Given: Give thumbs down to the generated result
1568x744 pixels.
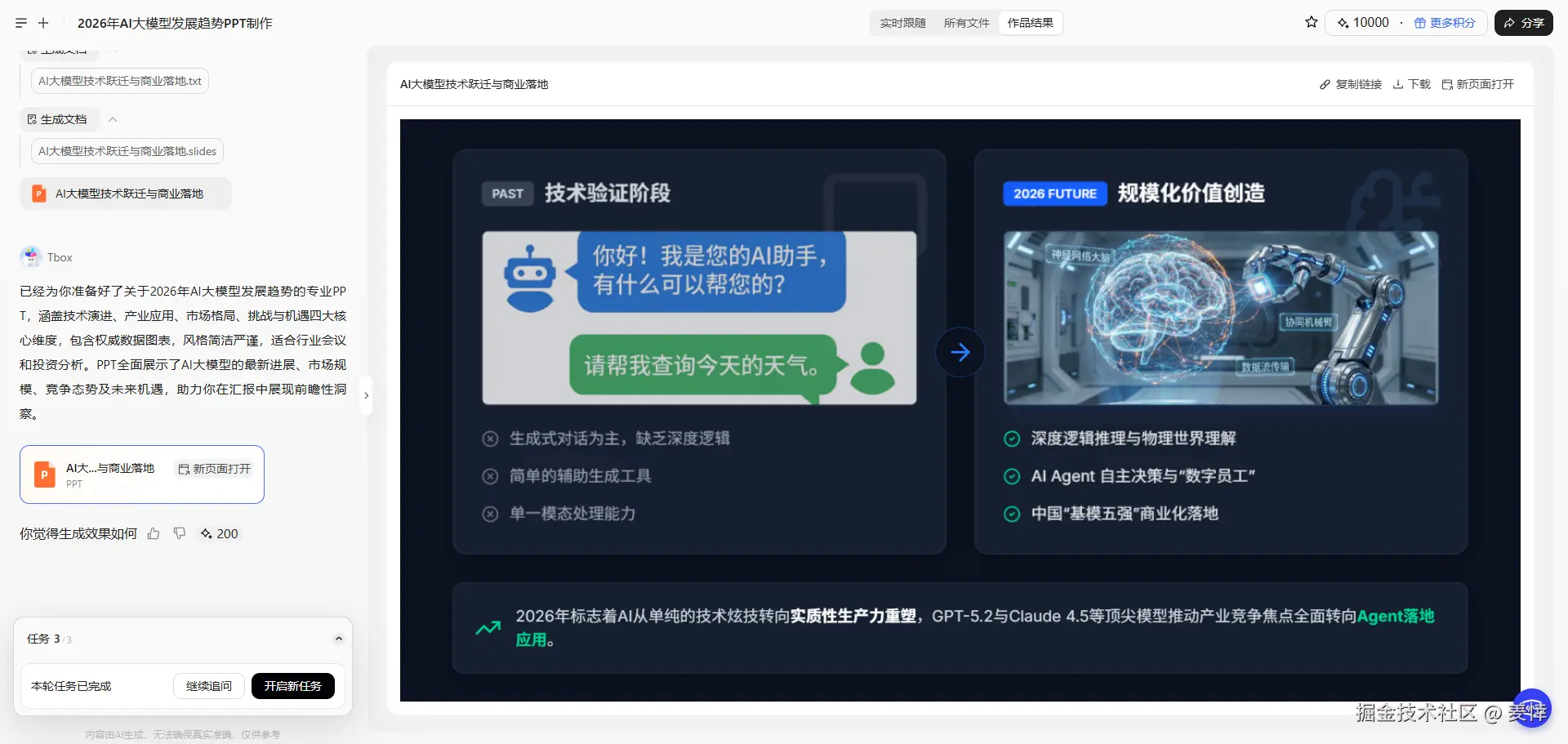Looking at the screenshot, I should coord(180,533).
